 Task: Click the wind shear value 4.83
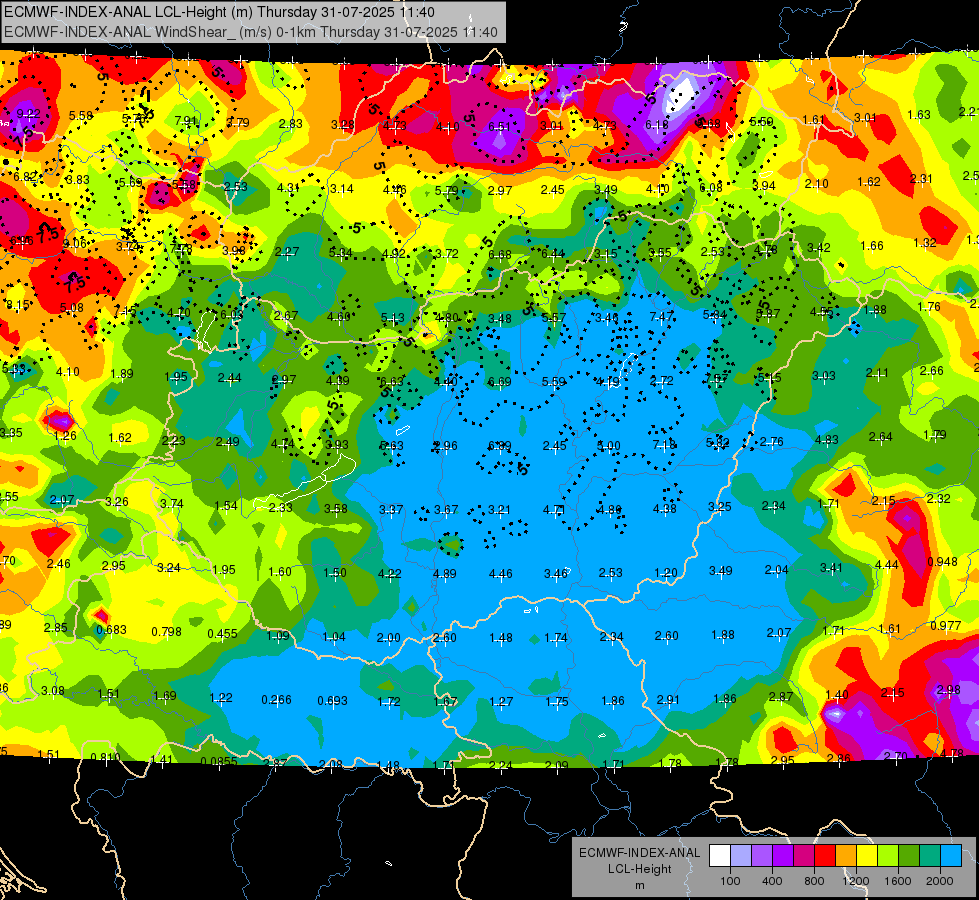tap(827, 439)
